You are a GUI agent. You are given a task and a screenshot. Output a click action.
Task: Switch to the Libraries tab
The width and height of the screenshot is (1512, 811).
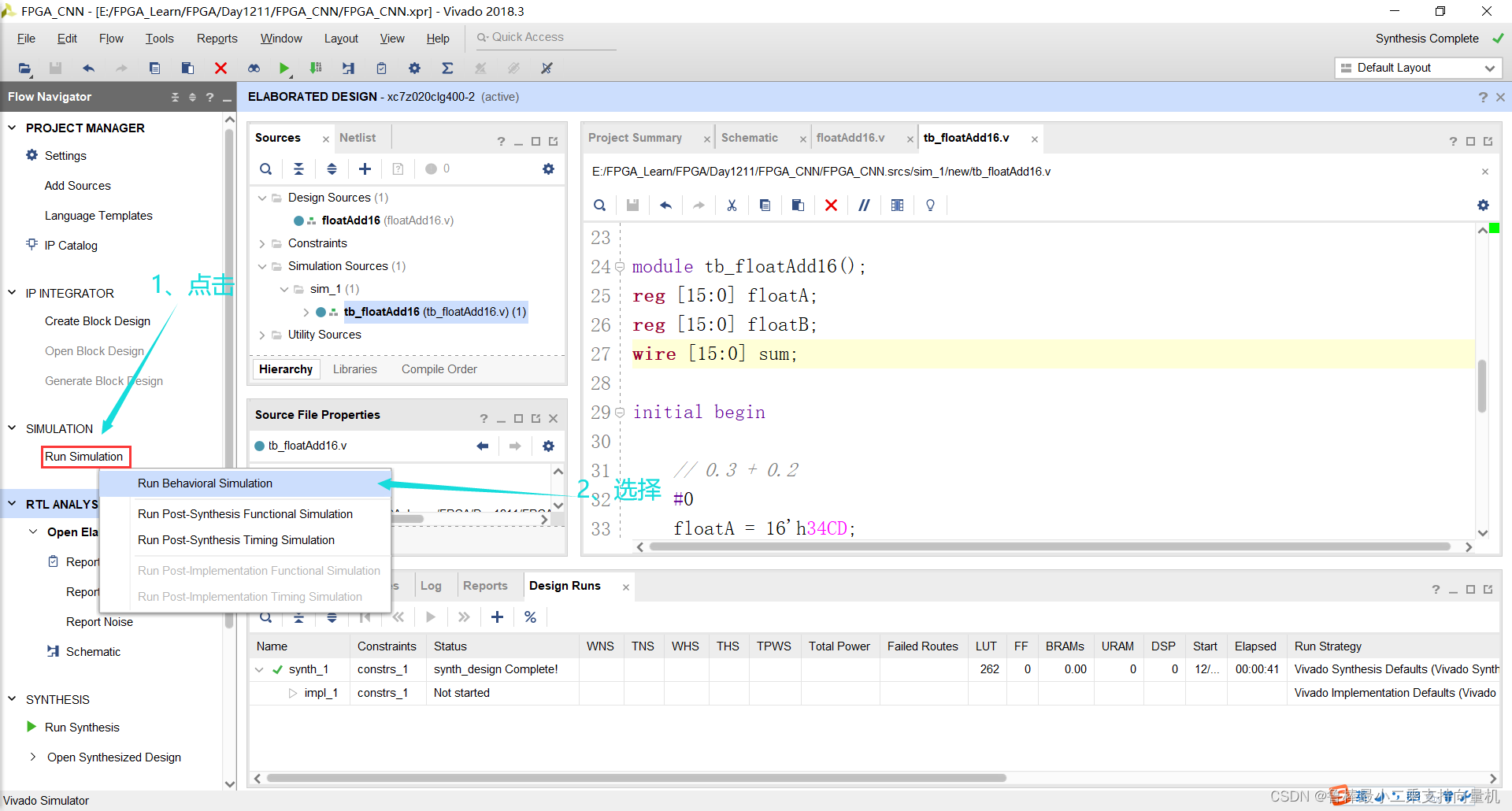pyautogui.click(x=355, y=369)
